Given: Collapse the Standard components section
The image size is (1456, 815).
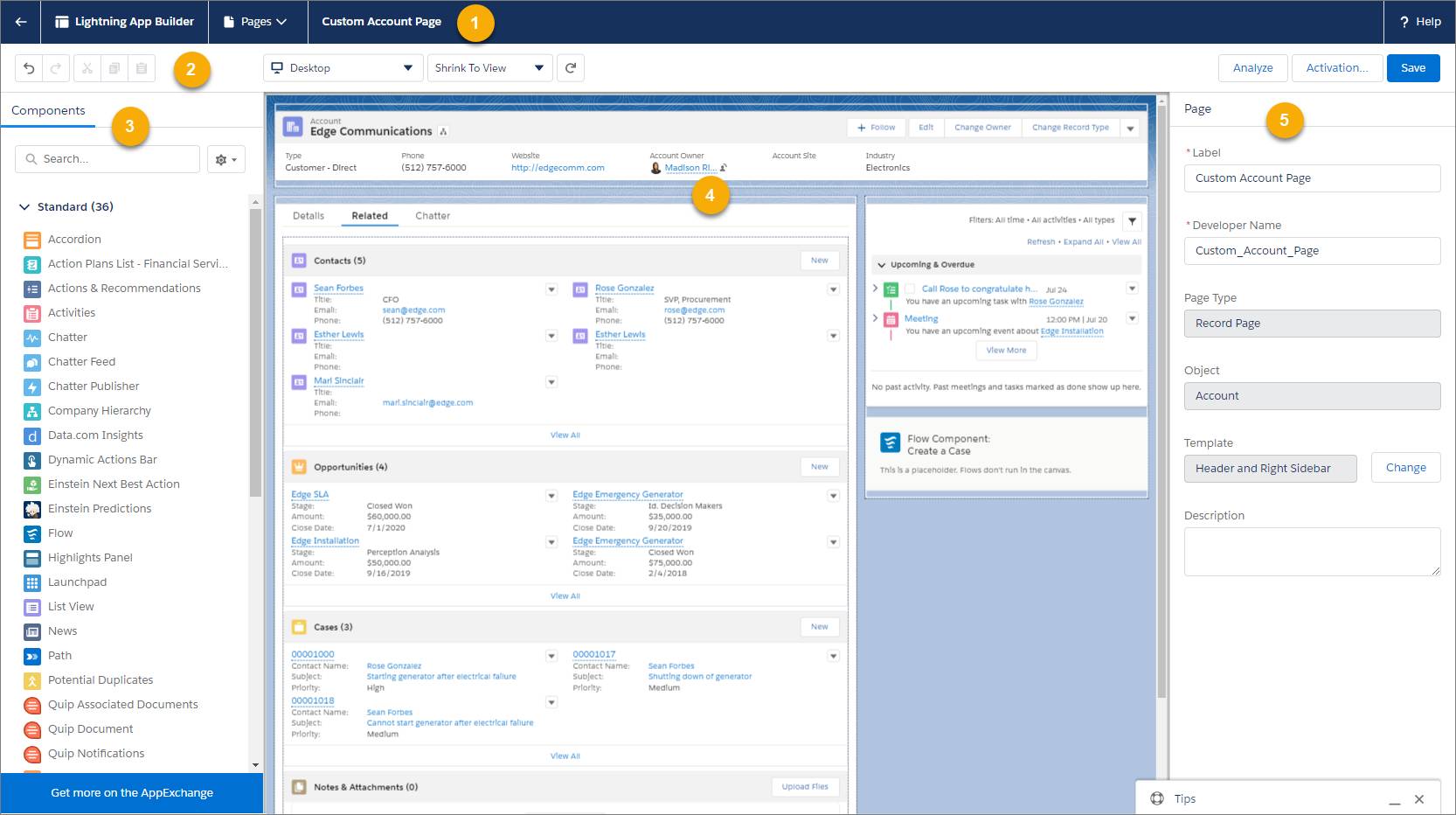Looking at the screenshot, I should pos(24,207).
